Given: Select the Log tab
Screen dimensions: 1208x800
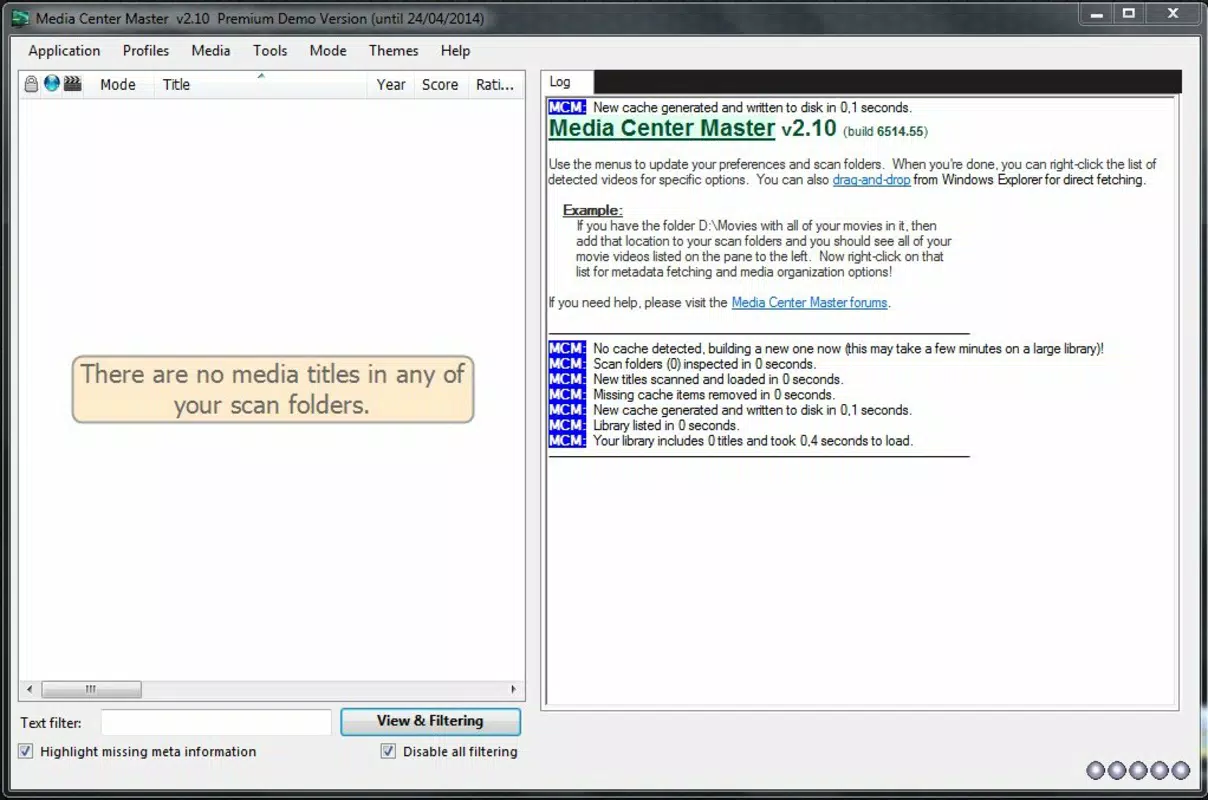Looking at the screenshot, I should tap(567, 82).
